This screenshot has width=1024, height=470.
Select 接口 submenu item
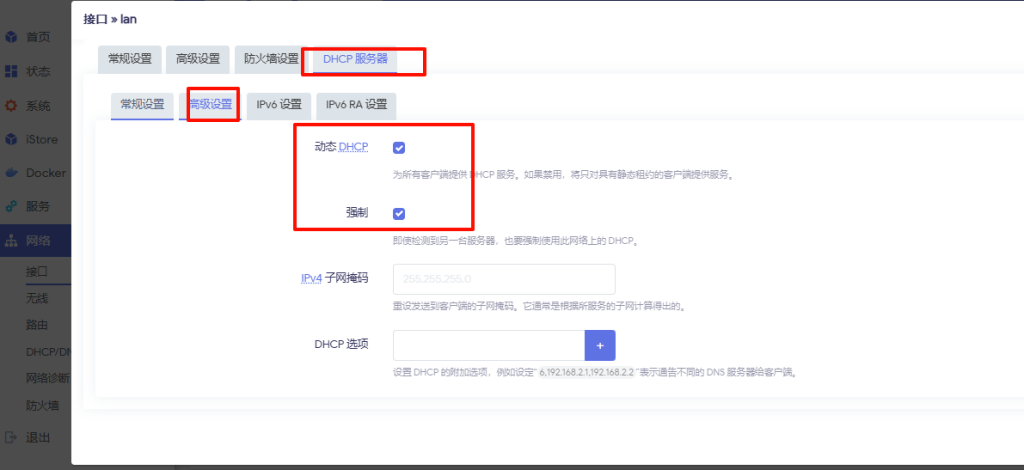37,272
